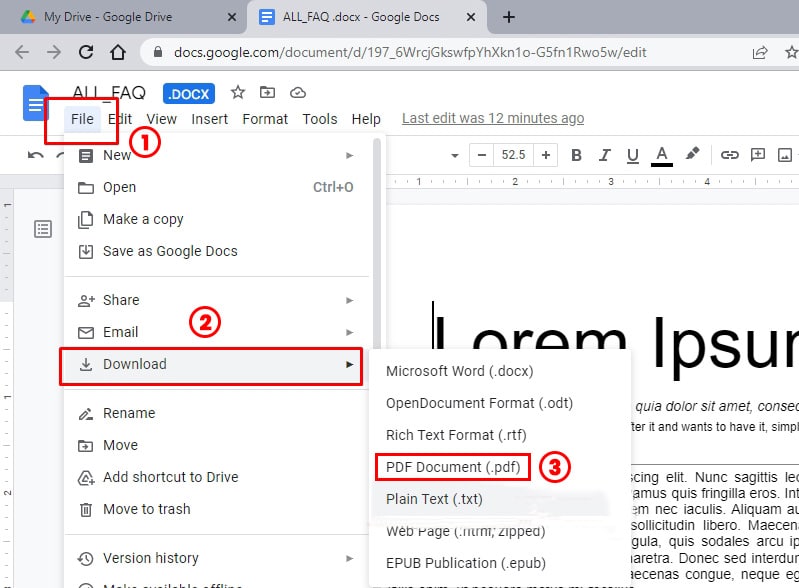Click the Bold formatting icon

click(x=576, y=155)
